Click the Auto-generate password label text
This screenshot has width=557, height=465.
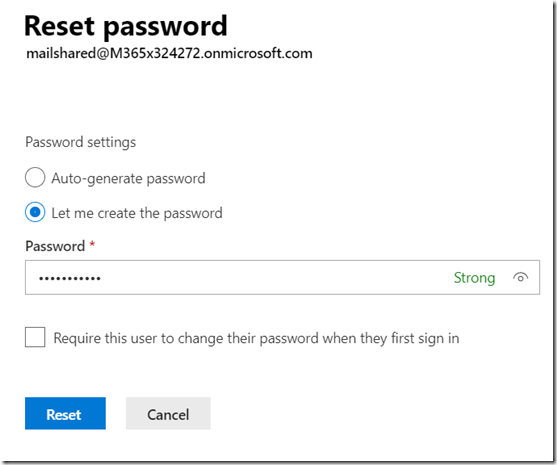[x=128, y=178]
